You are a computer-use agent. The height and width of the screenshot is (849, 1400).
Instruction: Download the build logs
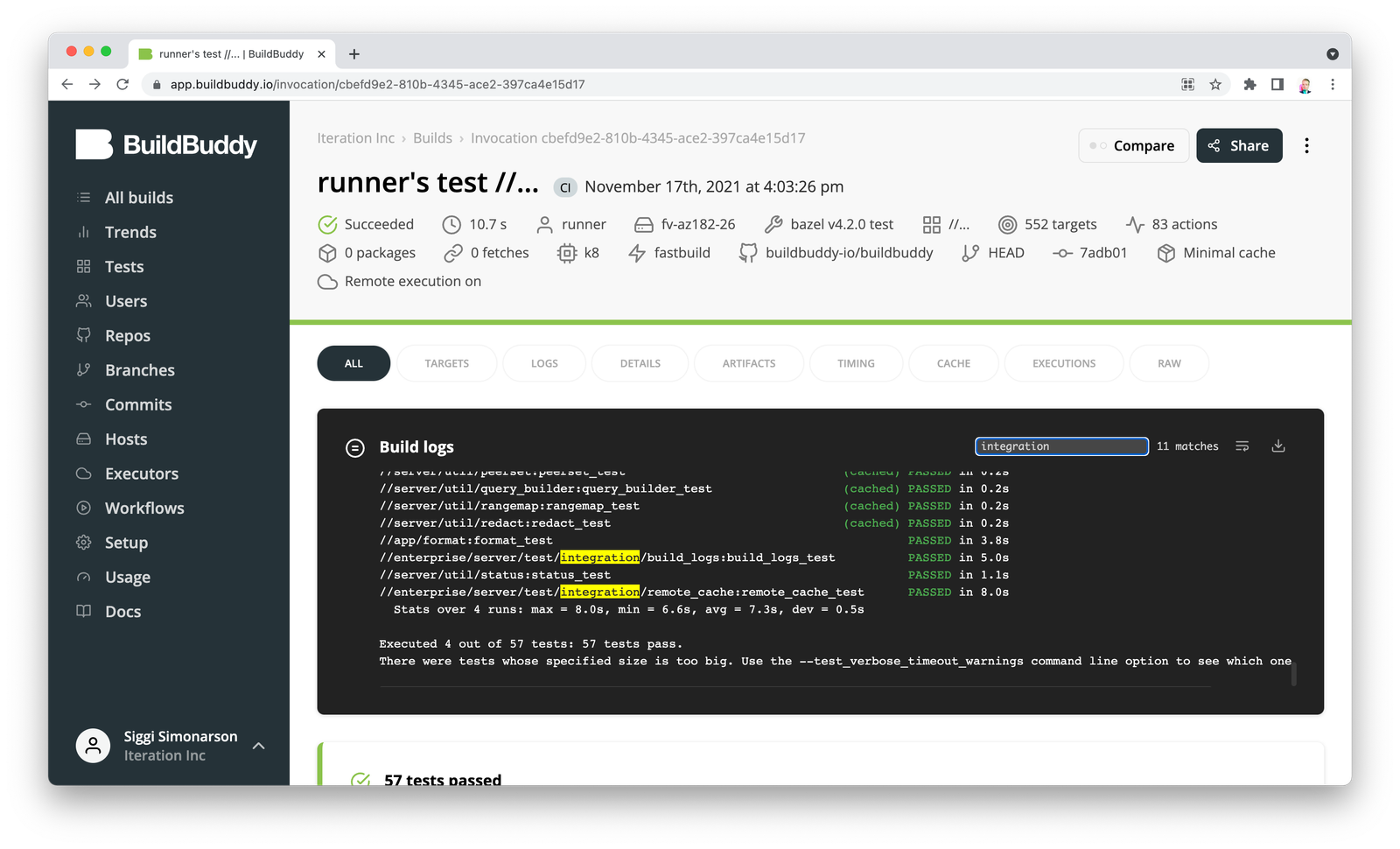pyautogui.click(x=1278, y=446)
